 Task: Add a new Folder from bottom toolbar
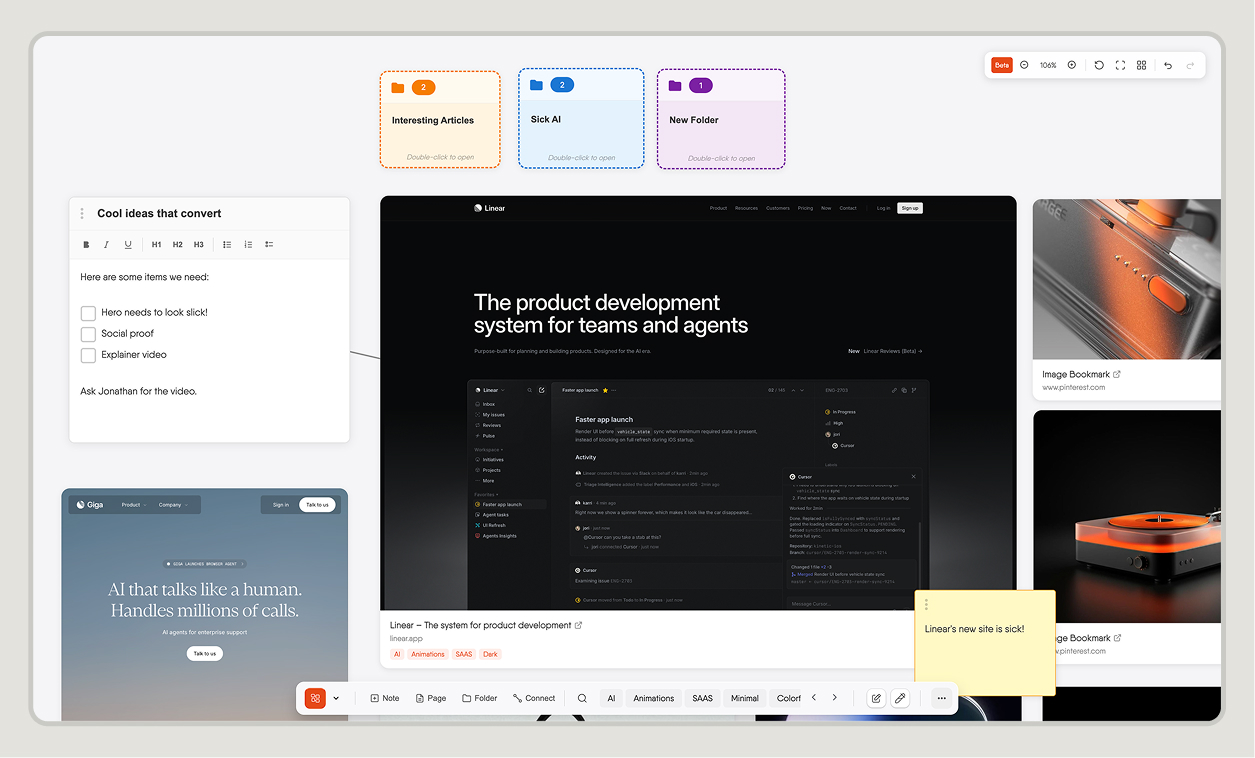coord(480,698)
